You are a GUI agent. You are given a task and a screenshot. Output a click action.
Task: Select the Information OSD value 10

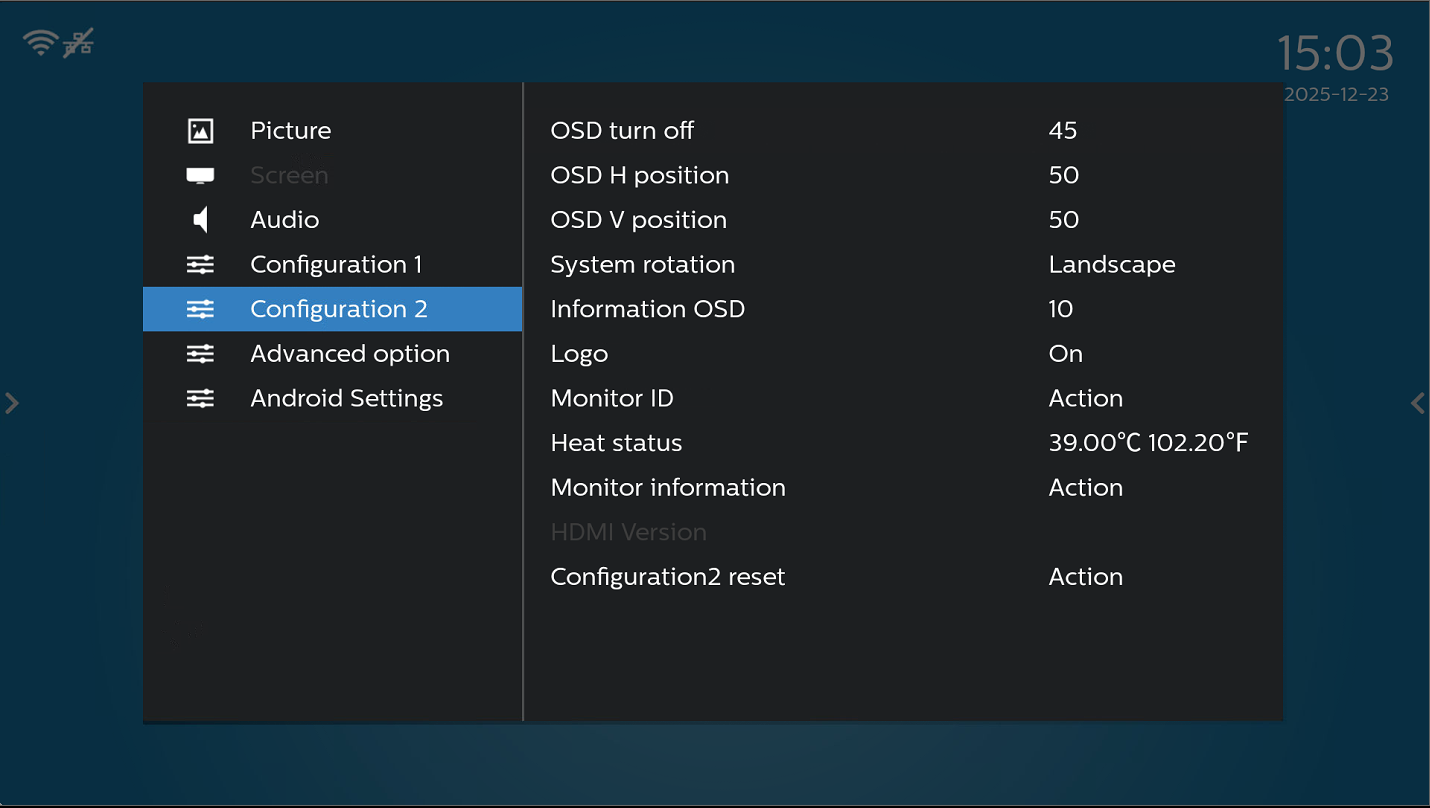[x=1060, y=310]
